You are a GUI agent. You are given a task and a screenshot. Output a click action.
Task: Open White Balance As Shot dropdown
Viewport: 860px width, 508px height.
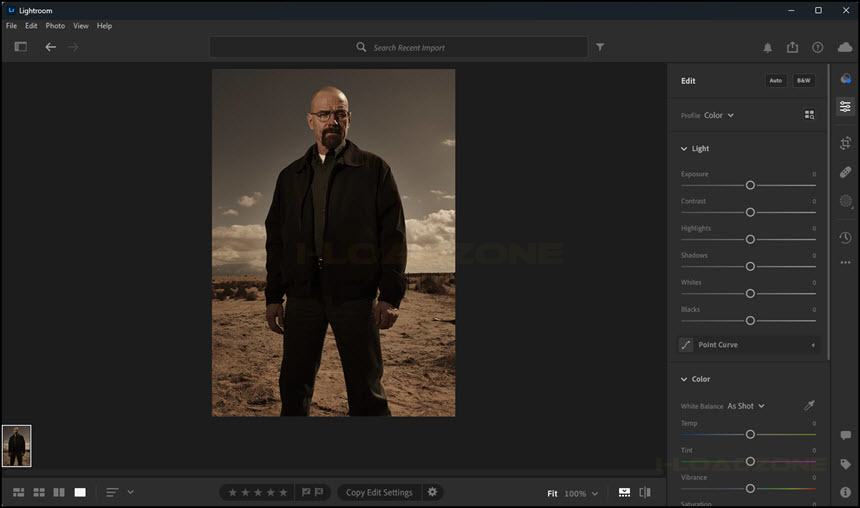pyautogui.click(x=746, y=406)
